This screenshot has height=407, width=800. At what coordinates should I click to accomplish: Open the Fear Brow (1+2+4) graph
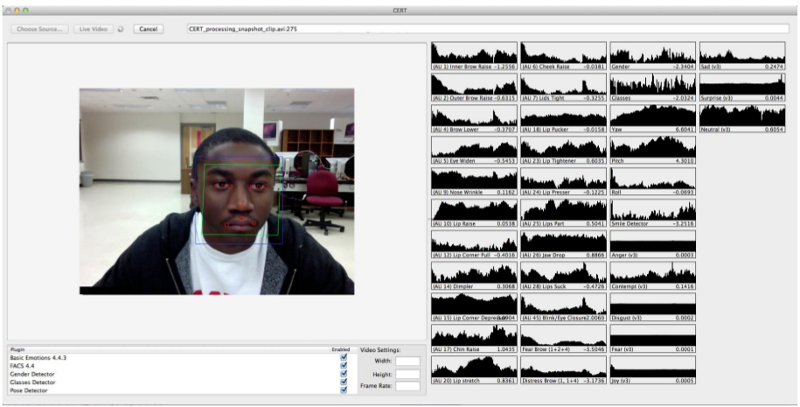[563, 339]
